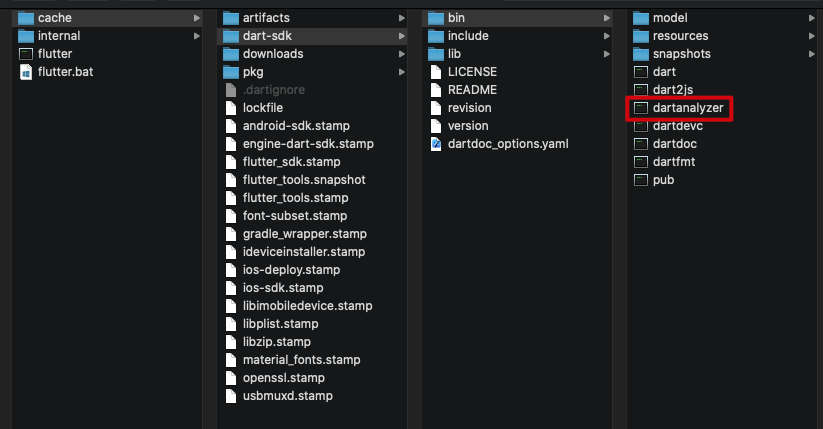823x429 pixels.
Task: Click the include folder icon
Action: pyautogui.click(x=436, y=36)
